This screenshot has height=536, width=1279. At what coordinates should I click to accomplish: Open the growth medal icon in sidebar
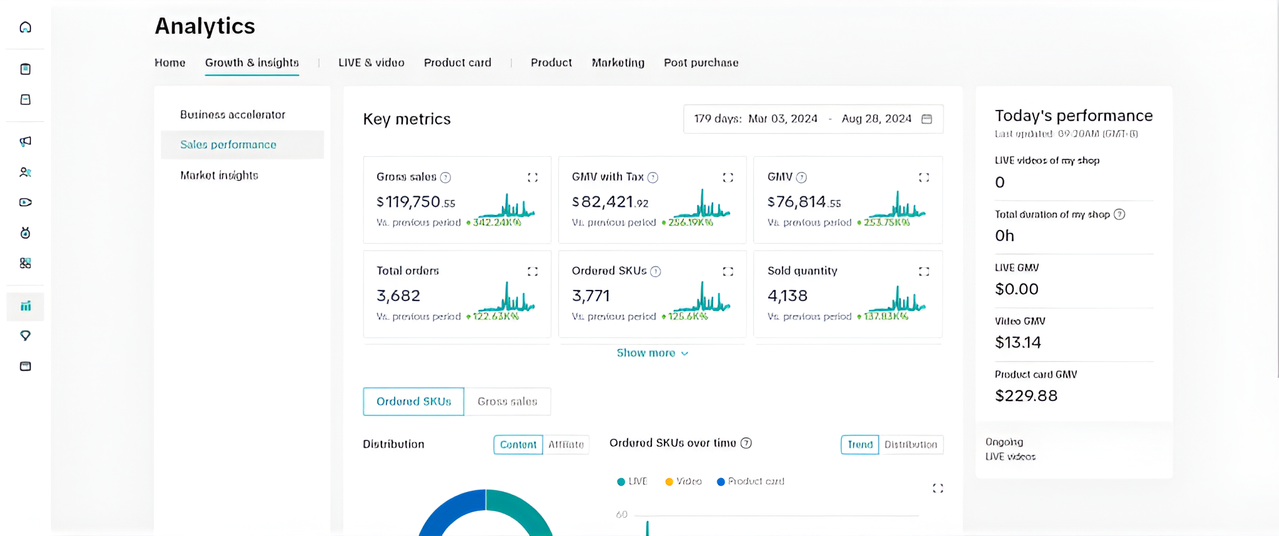(25, 232)
